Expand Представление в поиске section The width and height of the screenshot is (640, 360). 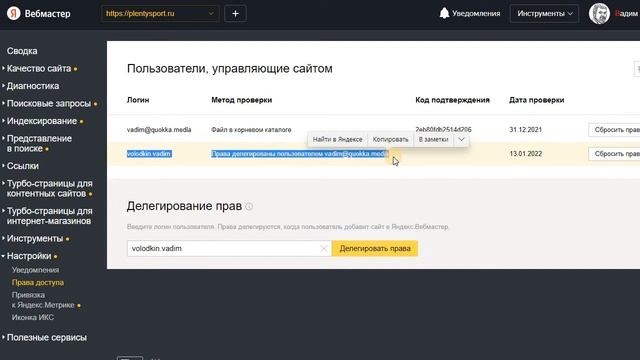click(x=39, y=144)
